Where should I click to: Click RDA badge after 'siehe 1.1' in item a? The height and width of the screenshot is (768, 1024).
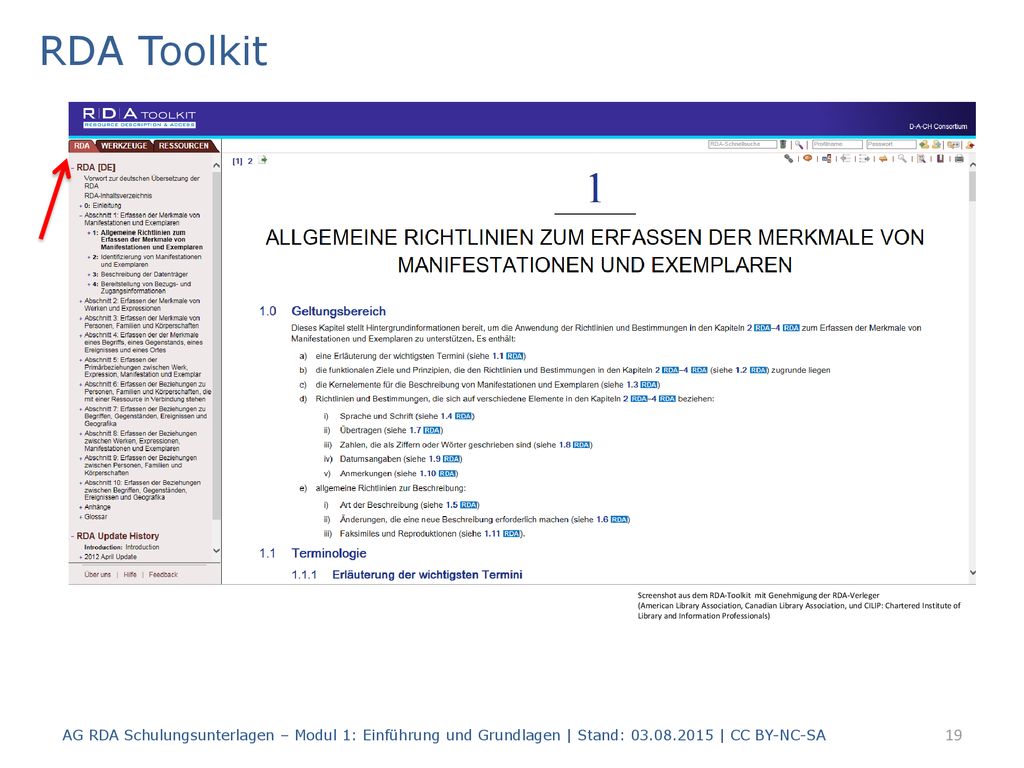coord(515,356)
